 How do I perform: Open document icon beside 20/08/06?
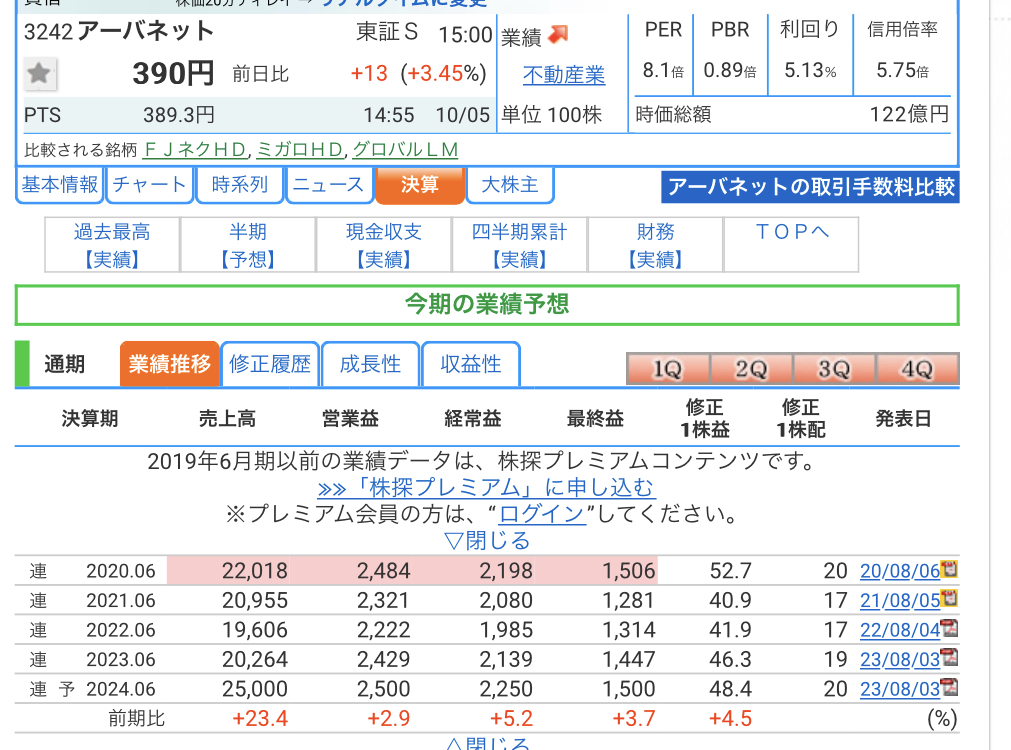point(949,569)
